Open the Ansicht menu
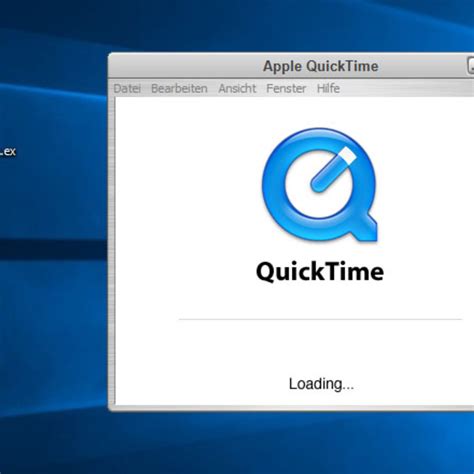The width and height of the screenshot is (474, 474). [x=237, y=88]
